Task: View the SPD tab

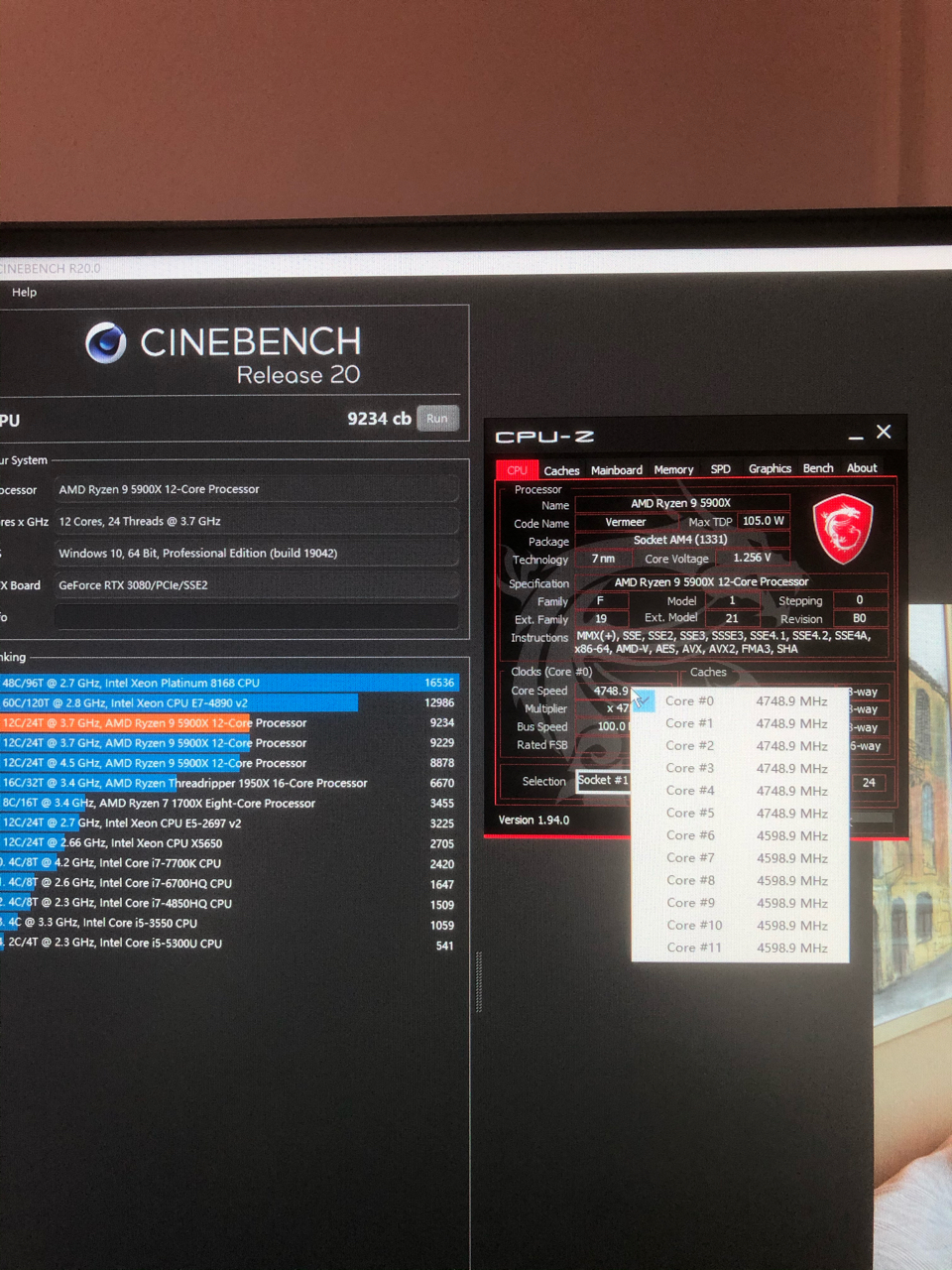Action: 720,469
